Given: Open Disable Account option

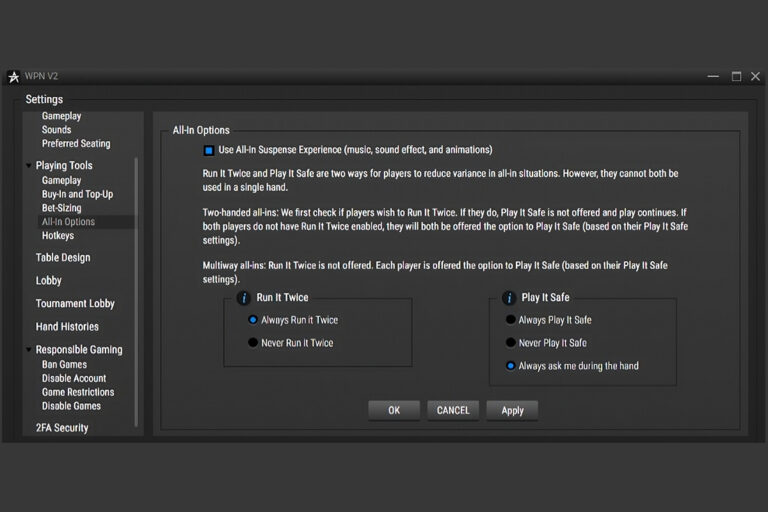Looking at the screenshot, I should tap(74, 378).
